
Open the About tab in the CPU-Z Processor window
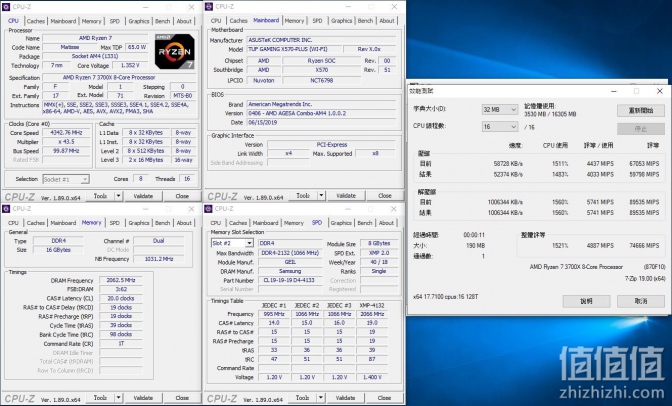click(184, 21)
